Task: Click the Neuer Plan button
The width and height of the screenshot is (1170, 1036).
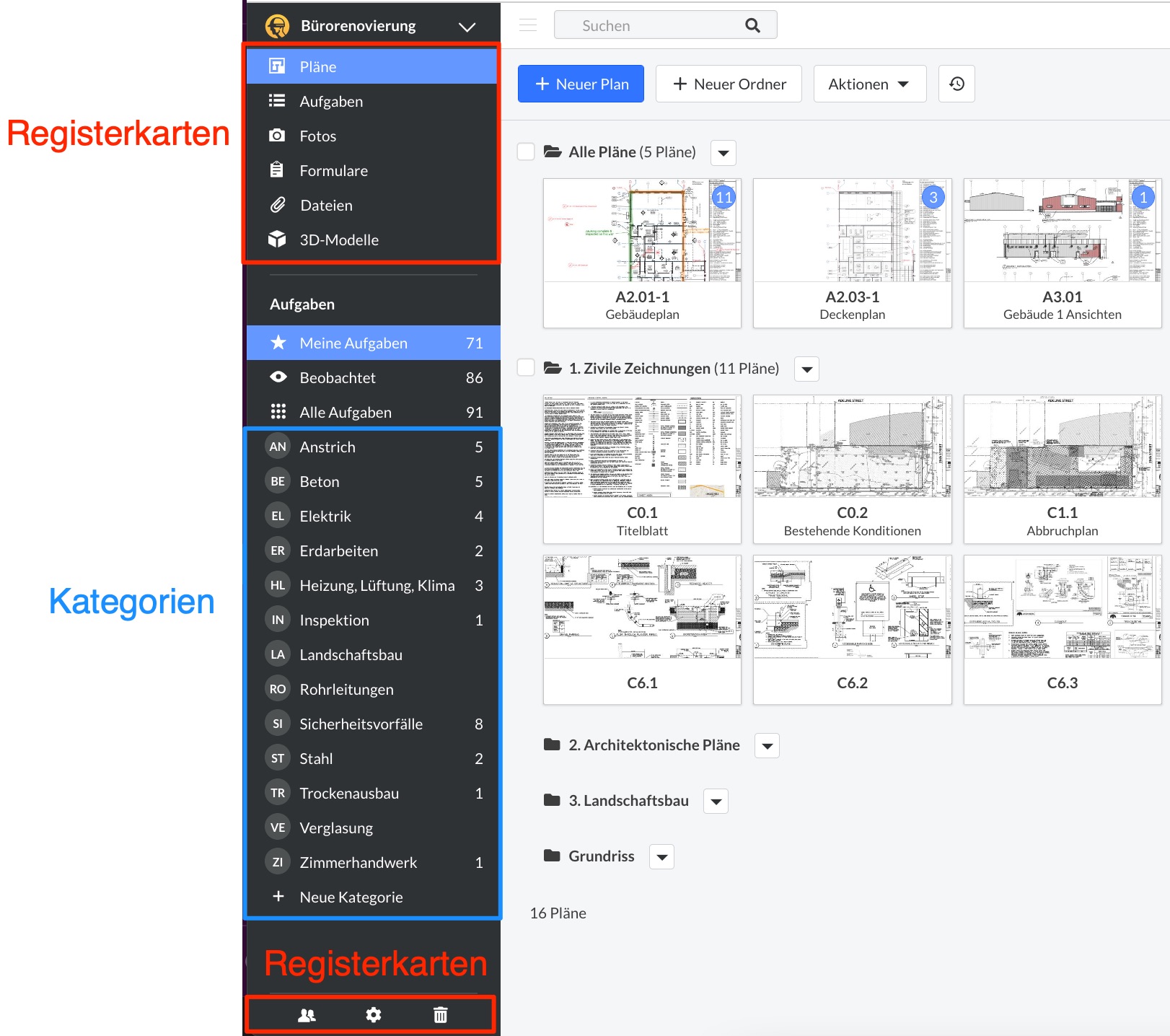Action: tap(581, 84)
